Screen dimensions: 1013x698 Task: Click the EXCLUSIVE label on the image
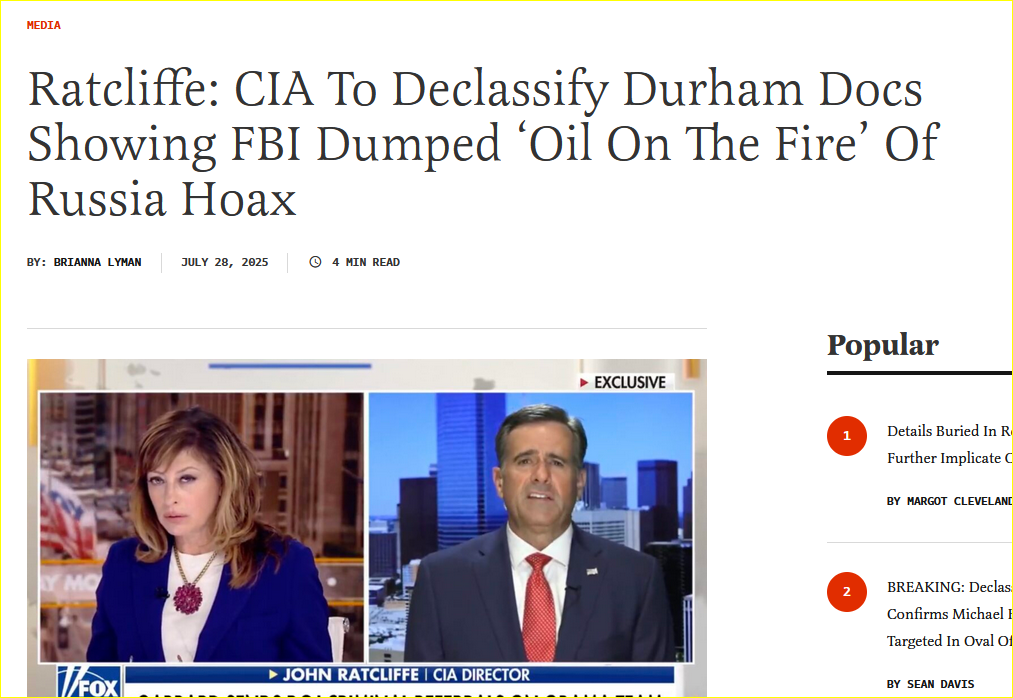630,383
